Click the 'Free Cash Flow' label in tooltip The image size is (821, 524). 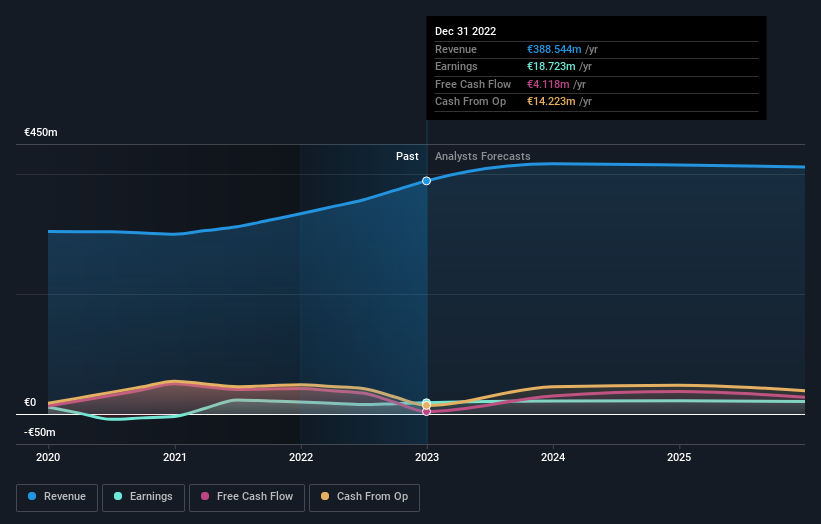point(473,84)
